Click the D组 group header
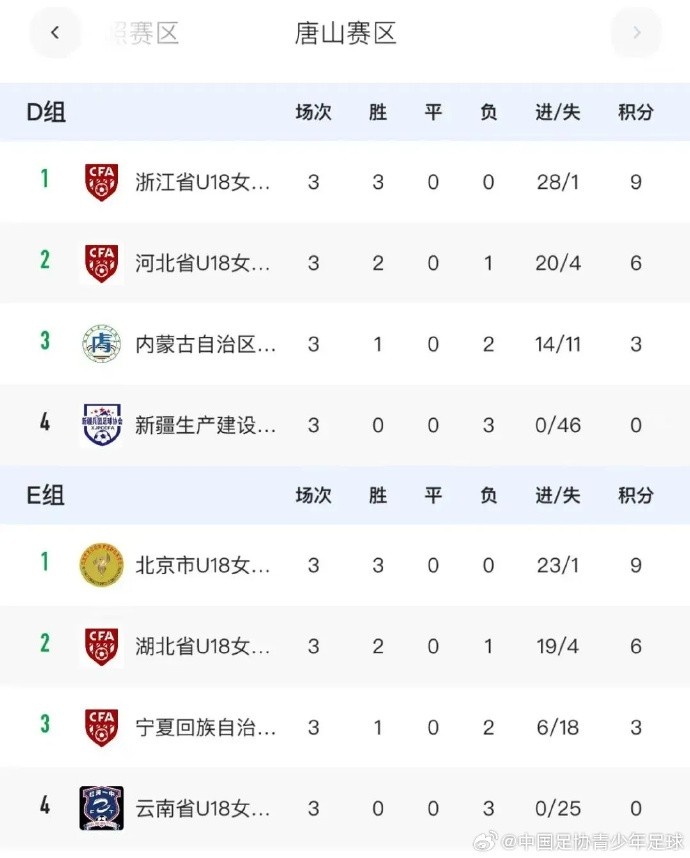Viewport: 690px width, 858px height. click(x=46, y=112)
